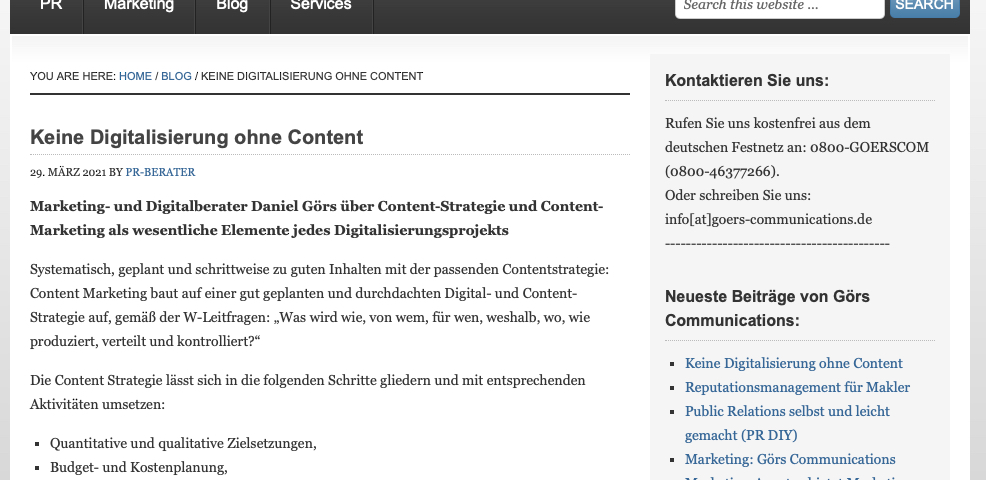Viewport: 986px width, 480px height.
Task: Click list item 'Quantitative und qualitative Zielsetzungen,'
Action: pyautogui.click(x=183, y=444)
